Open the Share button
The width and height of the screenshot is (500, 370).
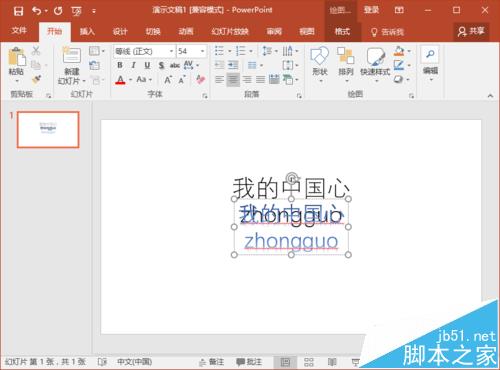pos(471,31)
